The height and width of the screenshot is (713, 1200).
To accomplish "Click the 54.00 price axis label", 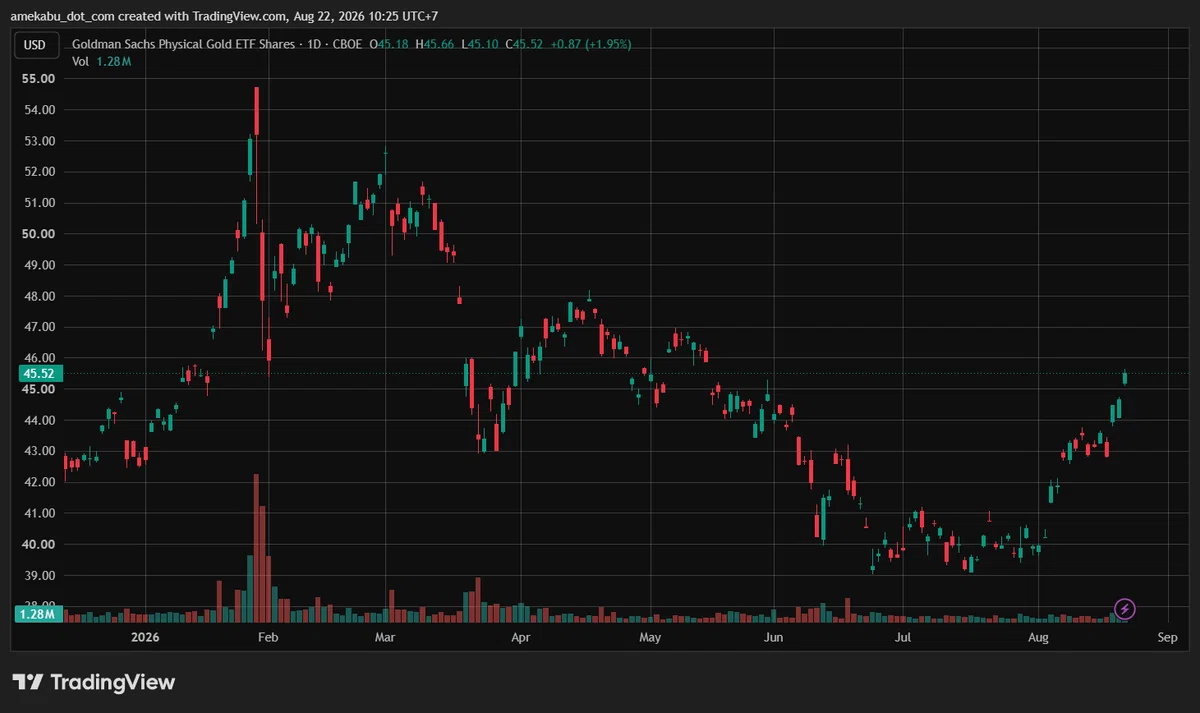I will tap(39, 109).
